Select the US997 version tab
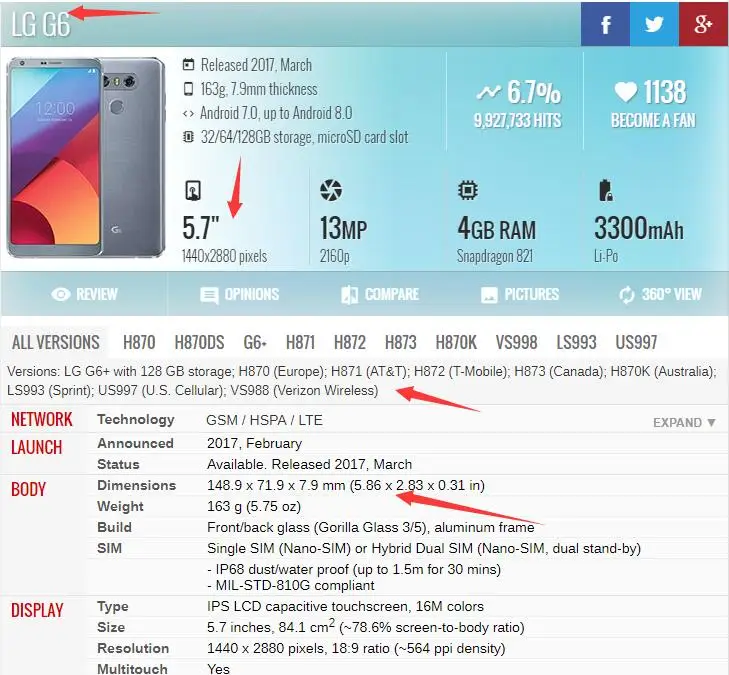The width and height of the screenshot is (729, 675). tap(636, 343)
